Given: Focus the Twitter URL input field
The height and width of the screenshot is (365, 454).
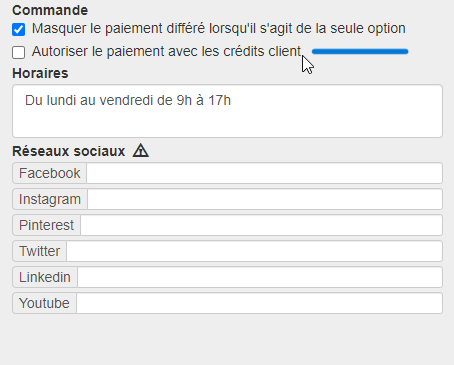Looking at the screenshot, I should pos(254,251).
